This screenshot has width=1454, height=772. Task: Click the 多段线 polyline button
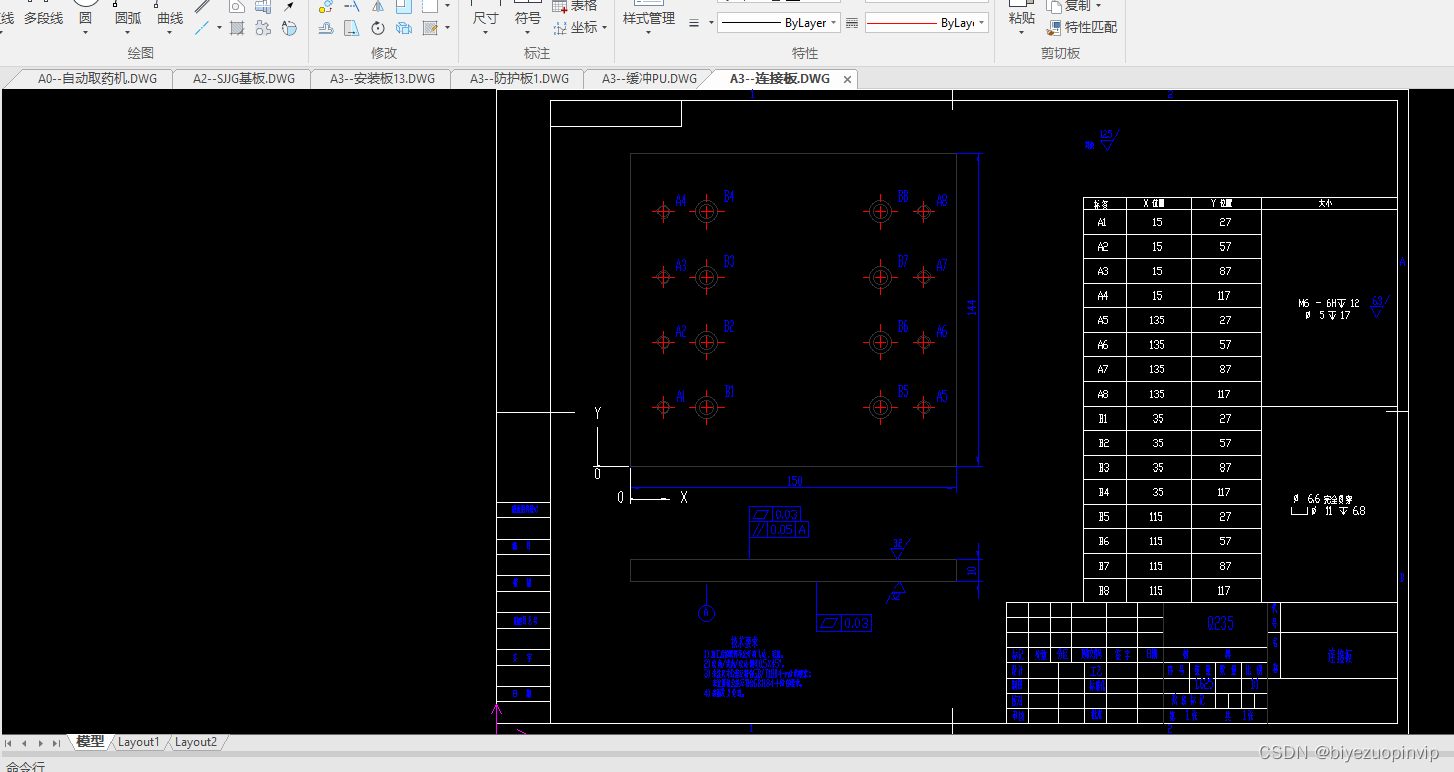[x=43, y=13]
